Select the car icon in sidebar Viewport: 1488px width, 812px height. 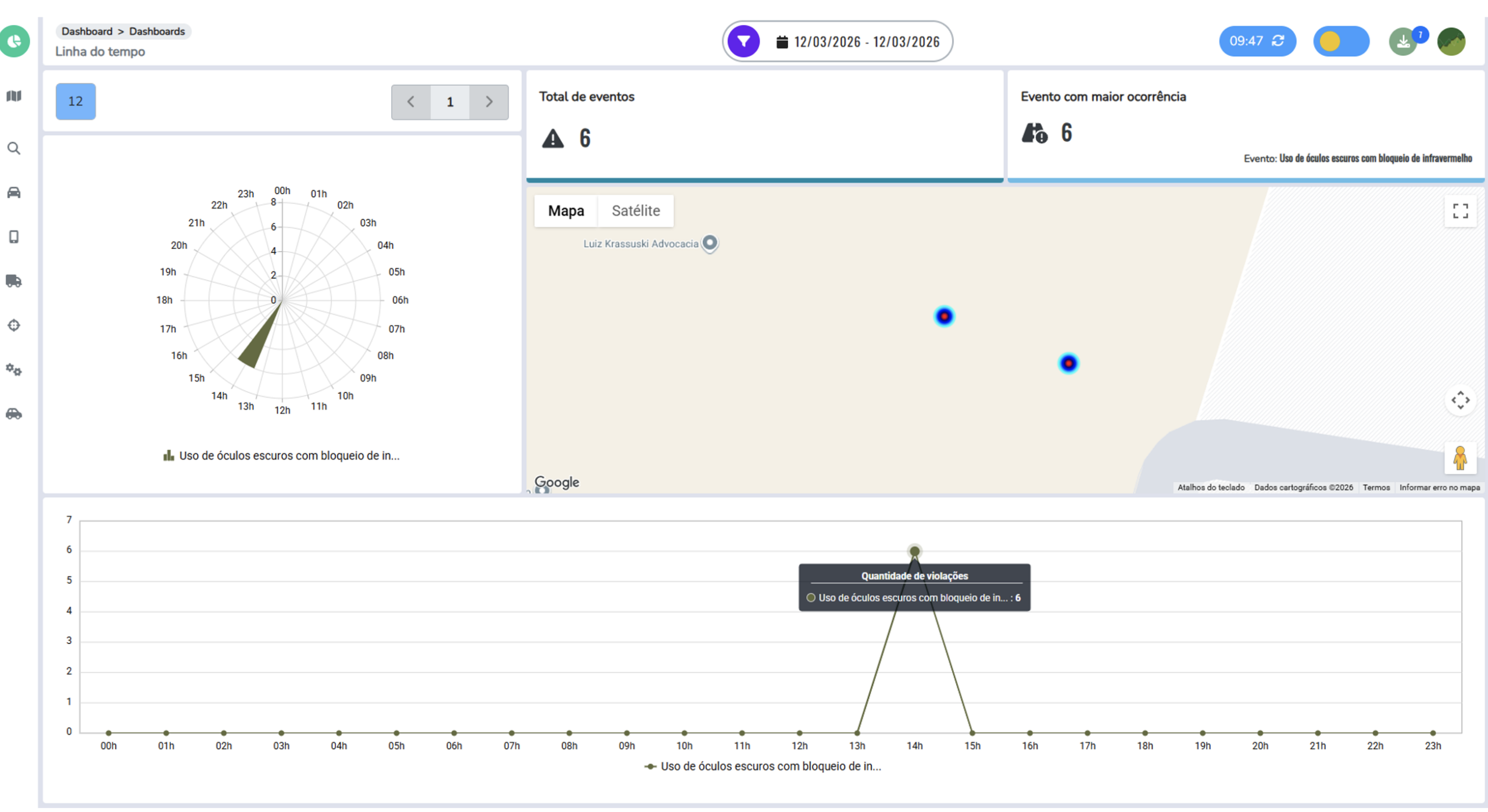14,193
